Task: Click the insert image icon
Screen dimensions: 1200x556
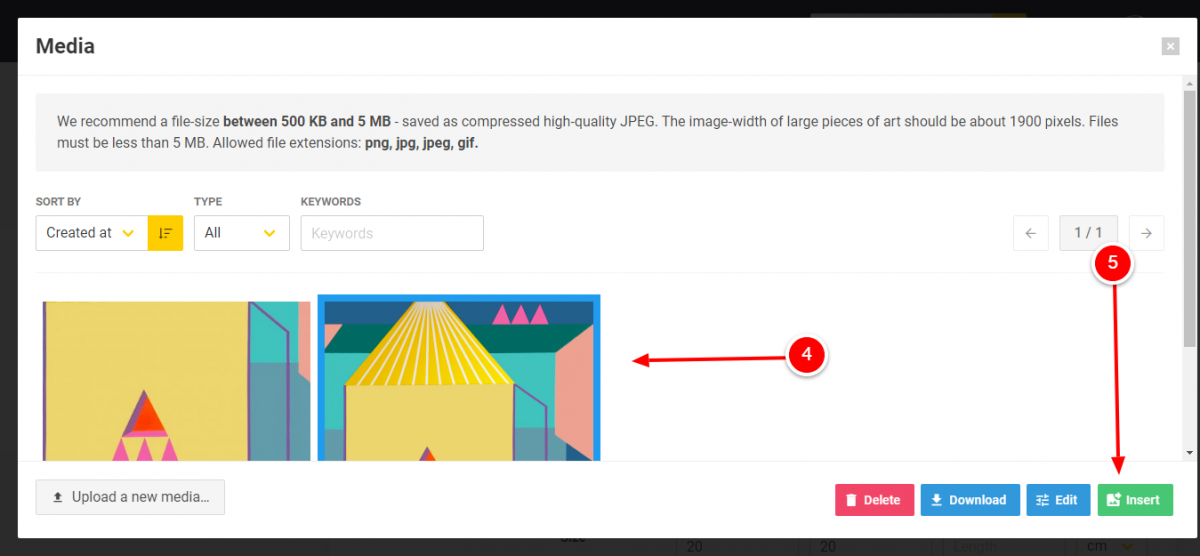Action: (1114, 500)
